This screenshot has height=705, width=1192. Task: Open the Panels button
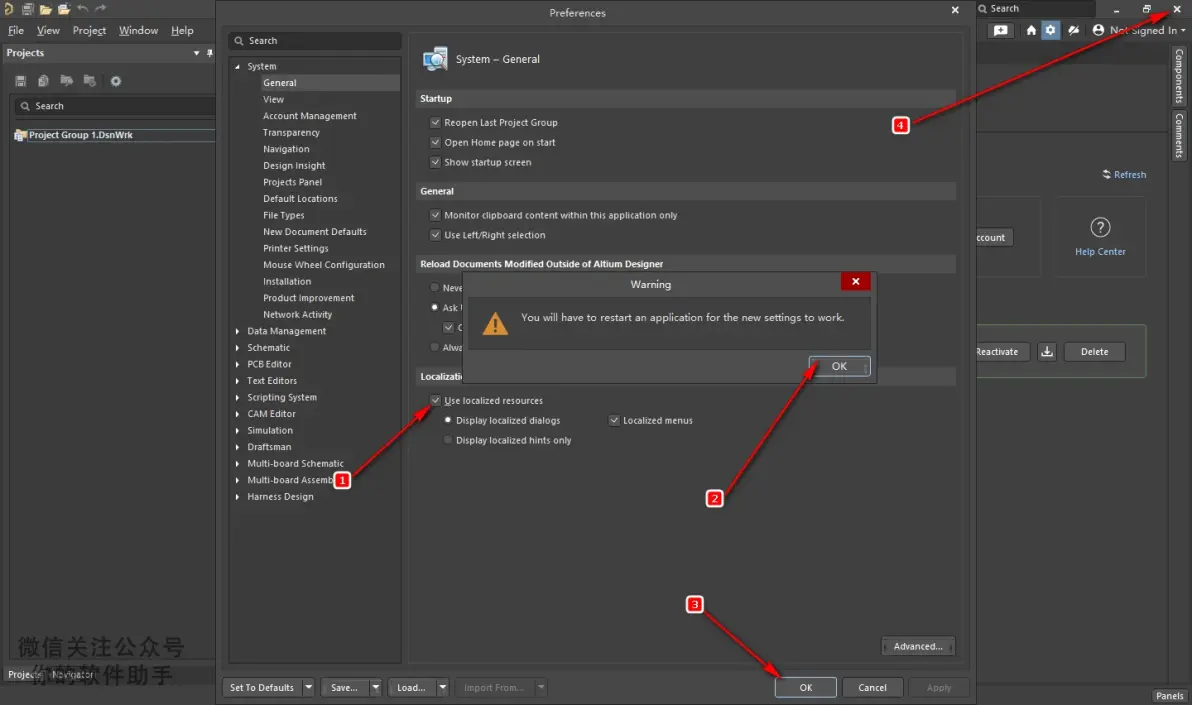[x=1169, y=696]
